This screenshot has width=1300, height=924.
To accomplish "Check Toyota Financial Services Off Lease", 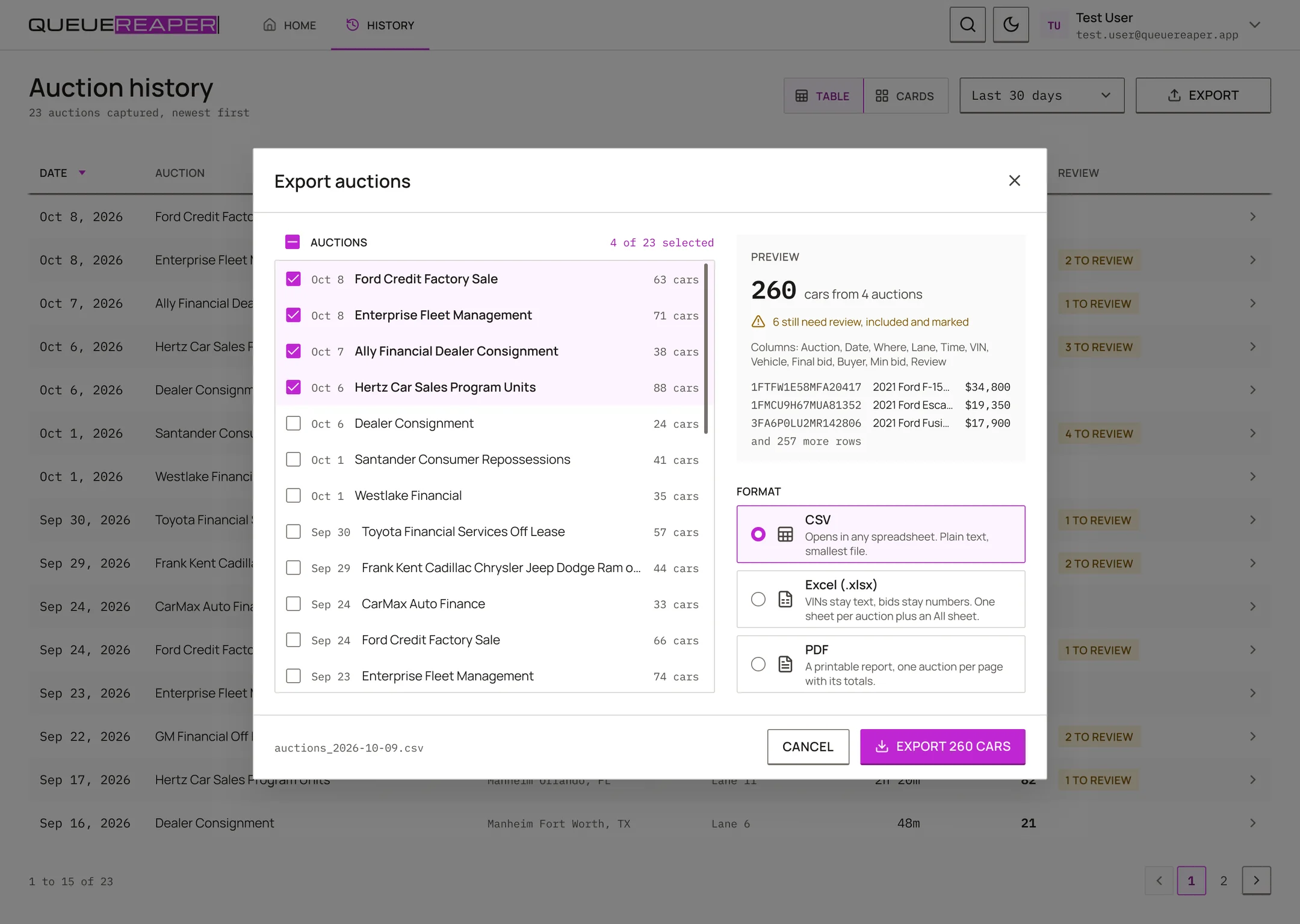I will (x=293, y=532).
